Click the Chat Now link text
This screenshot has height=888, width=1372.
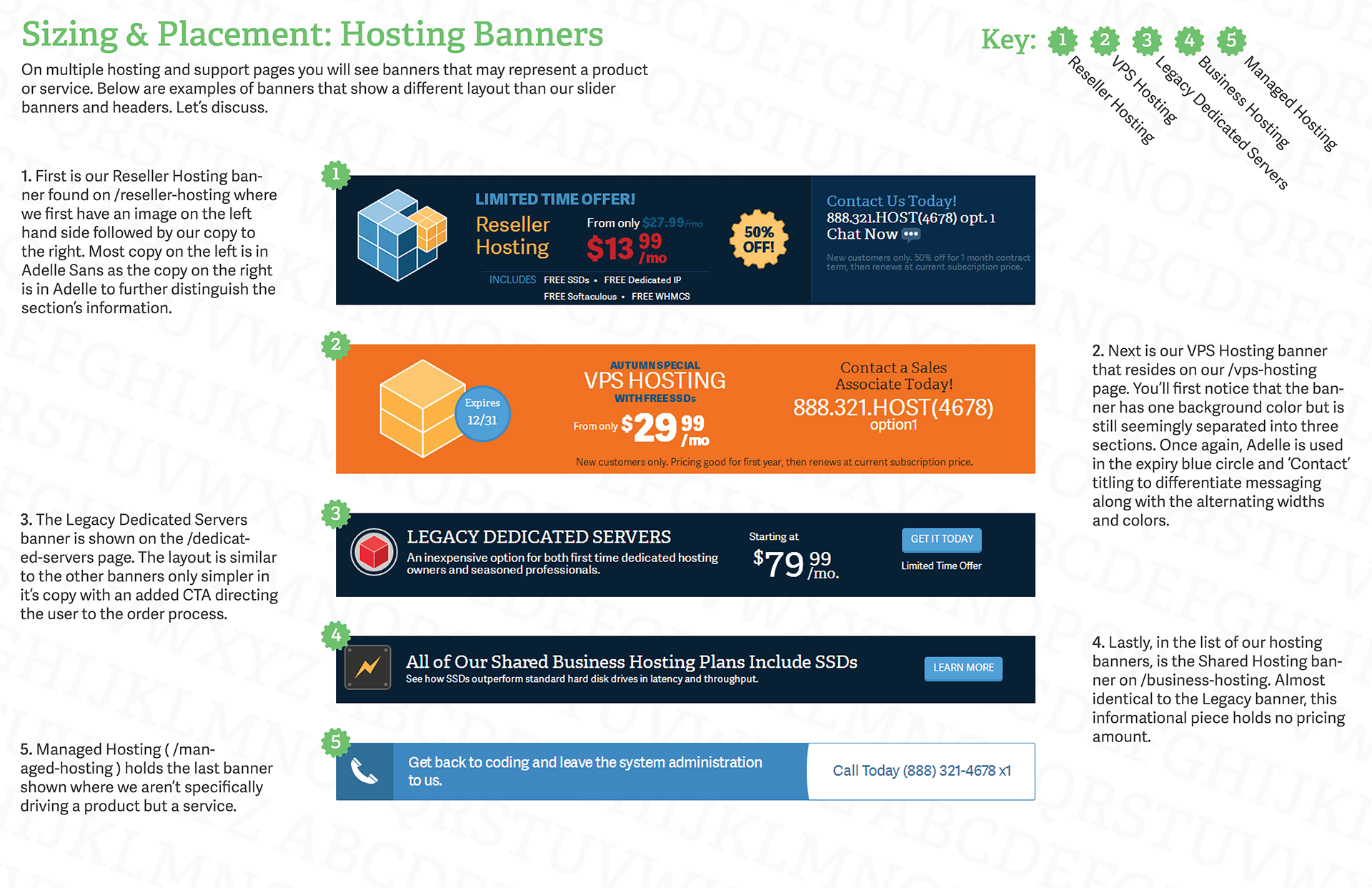862,235
